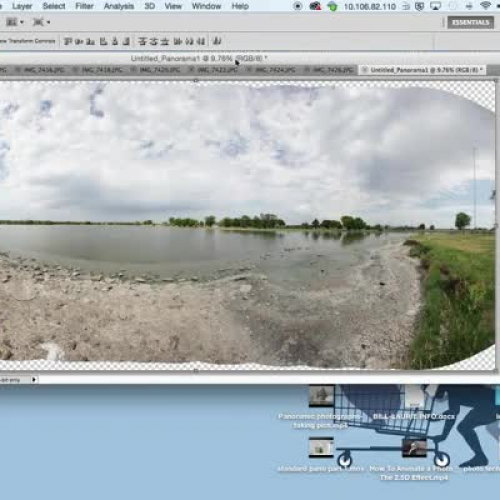Screen dimensions: 500x500
Task: Open the status bar info popup arrow
Action: tap(34, 379)
